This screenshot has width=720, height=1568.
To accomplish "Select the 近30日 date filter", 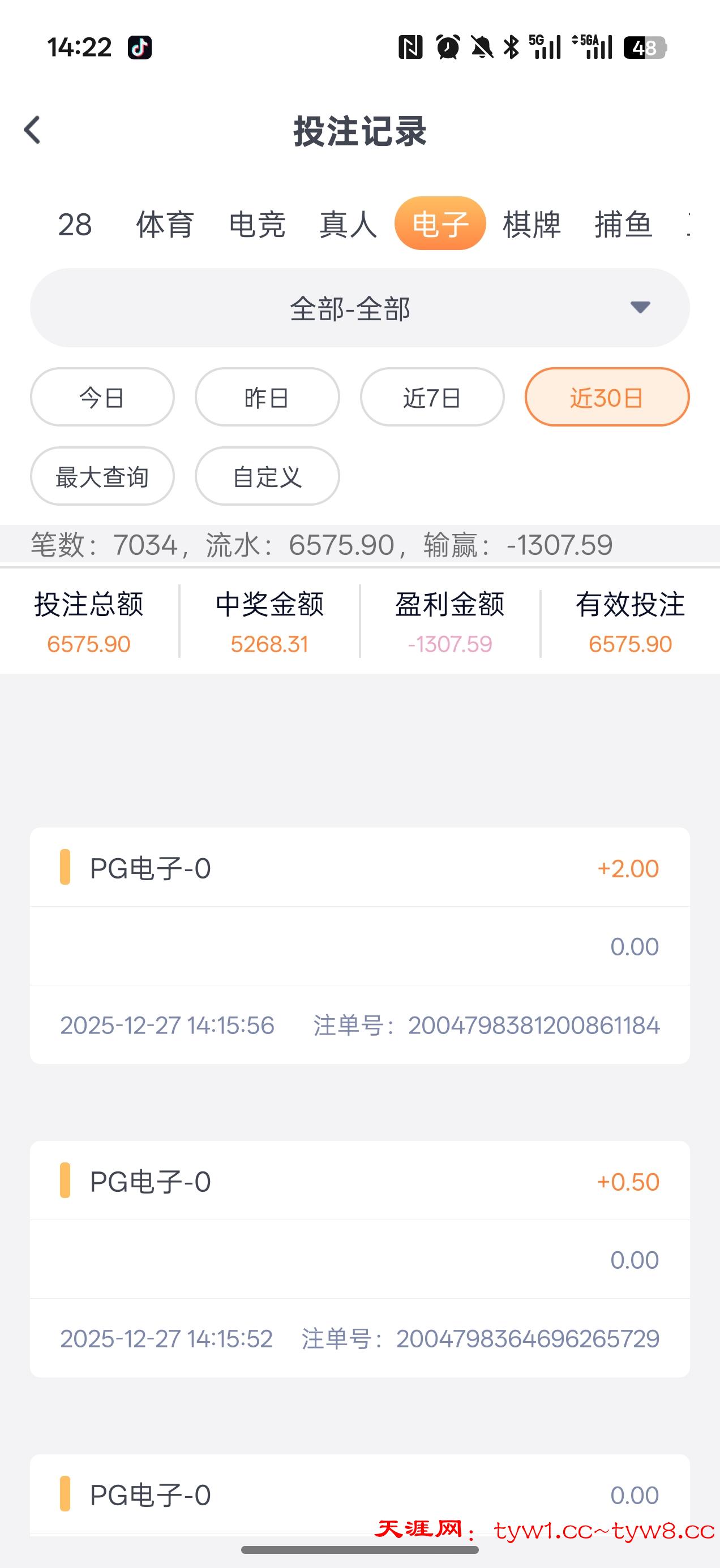I will coord(607,398).
